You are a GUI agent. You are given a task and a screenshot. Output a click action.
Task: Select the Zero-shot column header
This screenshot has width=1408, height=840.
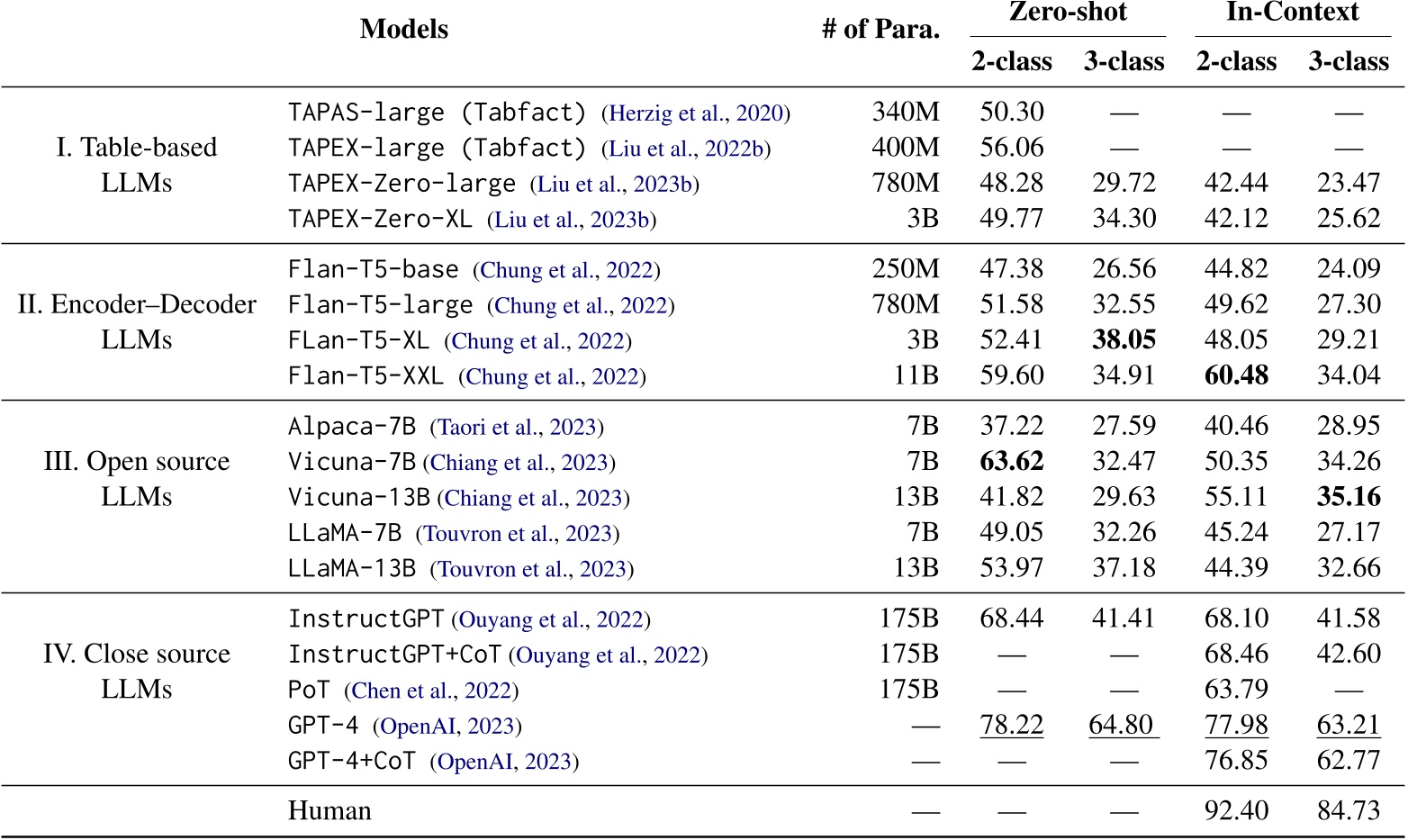[1067, 14]
